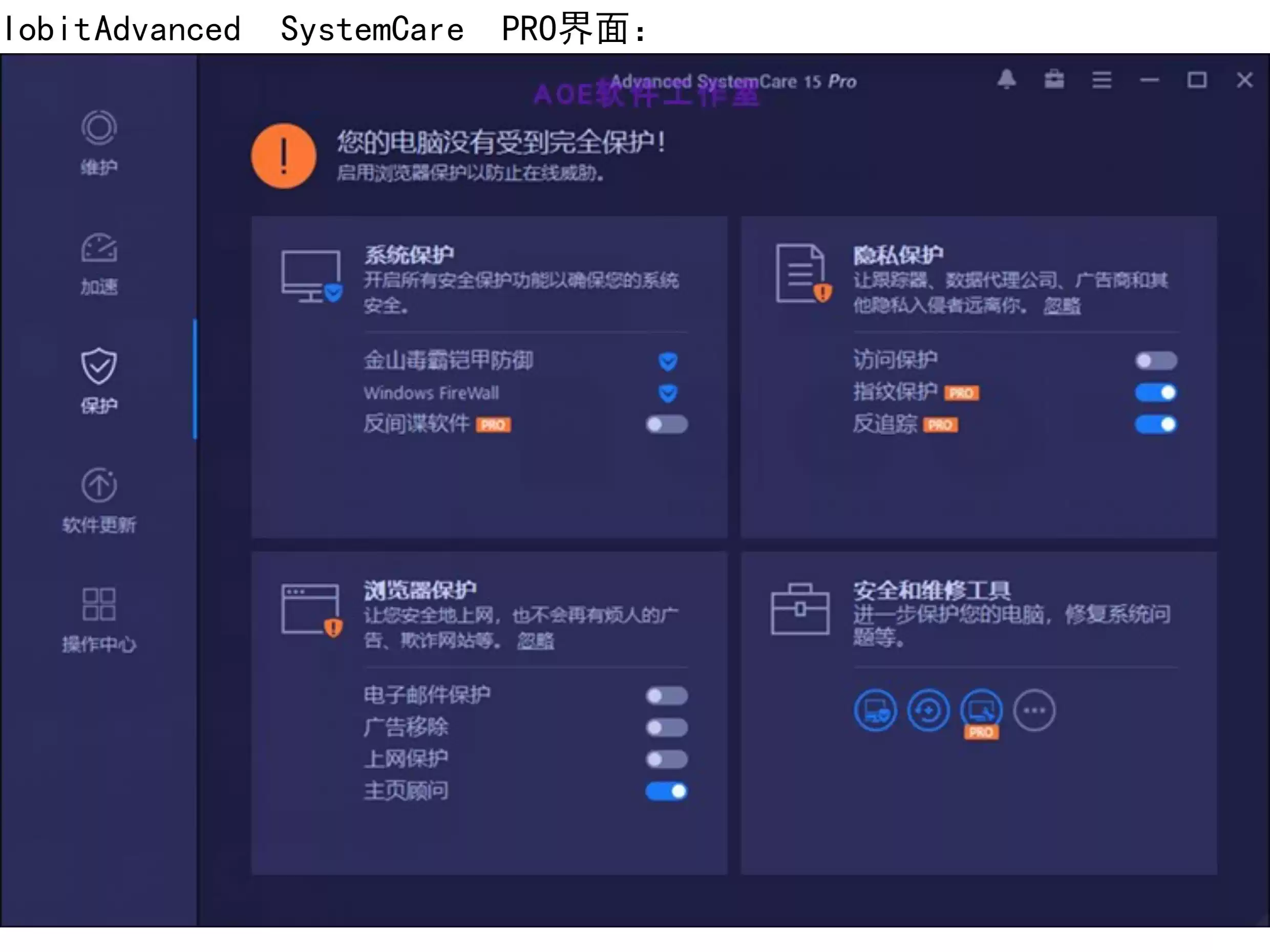Switch to the 保护 section in sidebar
Viewport: 1270px width, 952px height.
click(x=99, y=367)
